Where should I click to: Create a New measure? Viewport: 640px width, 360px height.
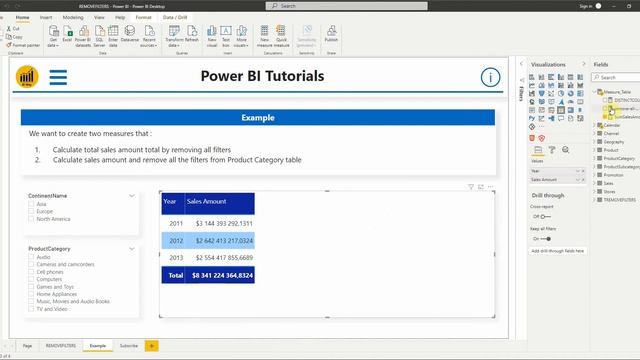[264, 36]
